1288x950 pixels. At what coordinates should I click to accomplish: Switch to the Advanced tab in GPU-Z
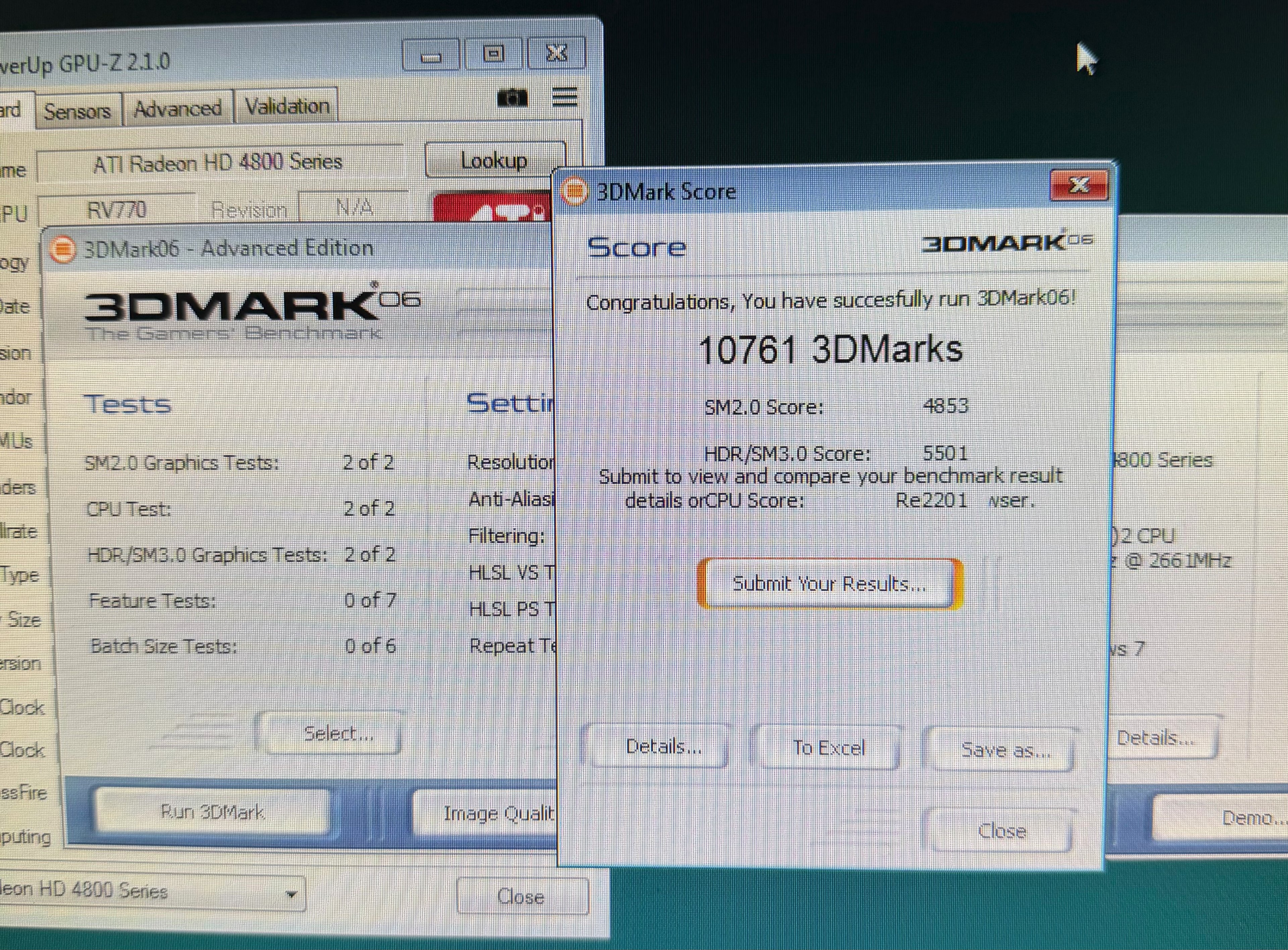(177, 108)
